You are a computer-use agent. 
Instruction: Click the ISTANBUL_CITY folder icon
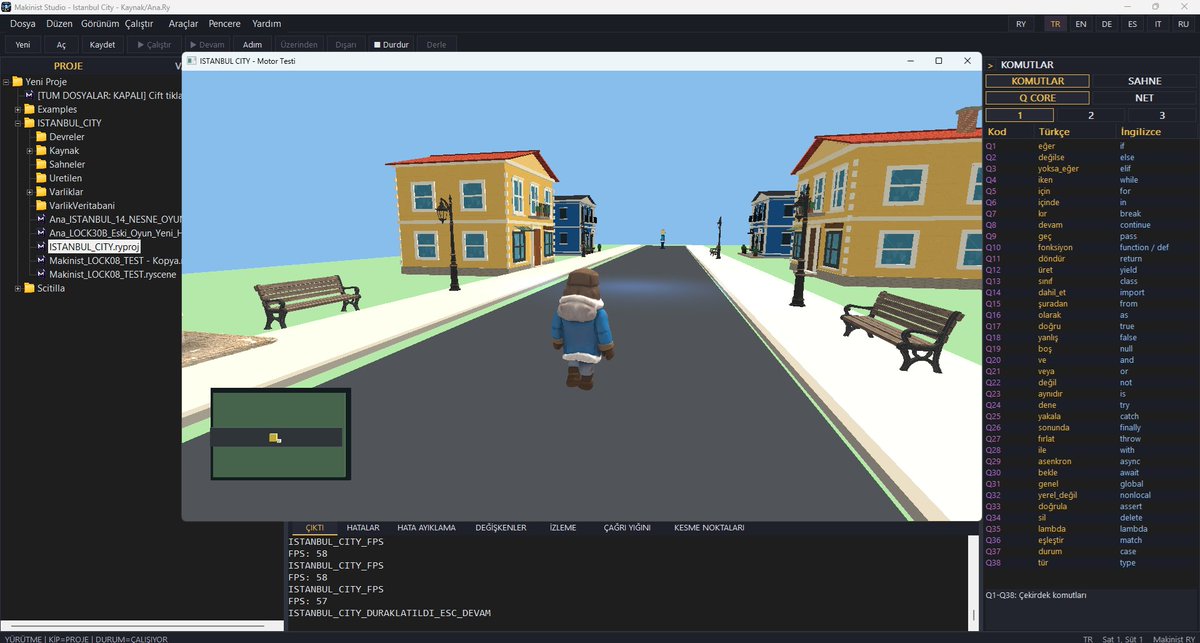pos(29,123)
